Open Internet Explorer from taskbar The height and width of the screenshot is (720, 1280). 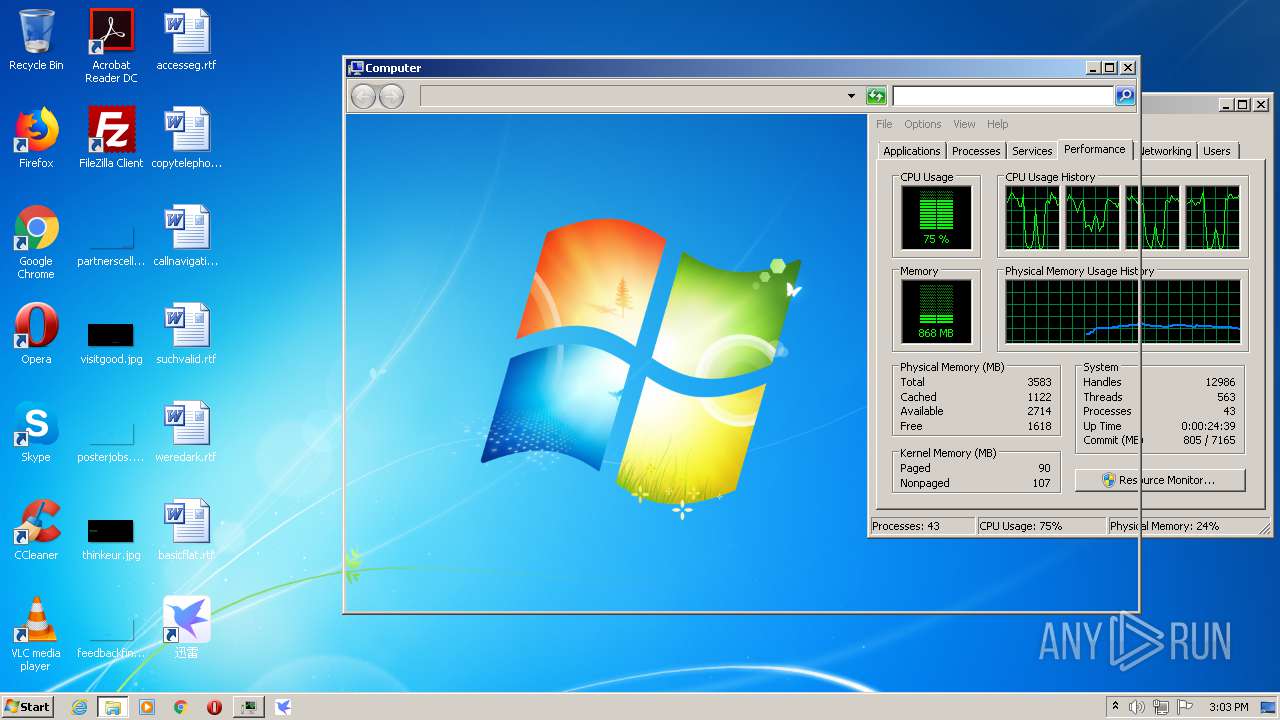[79, 707]
